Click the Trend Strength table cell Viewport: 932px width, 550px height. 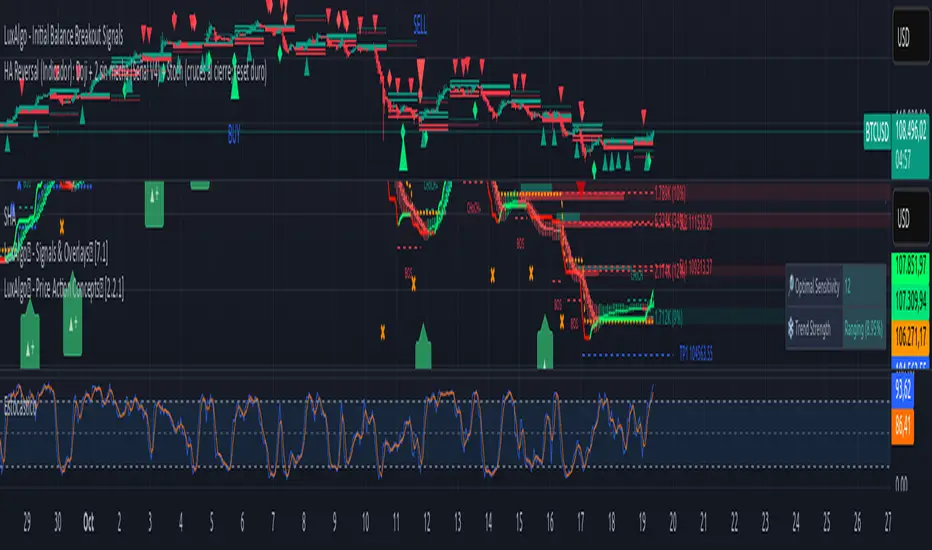814,328
